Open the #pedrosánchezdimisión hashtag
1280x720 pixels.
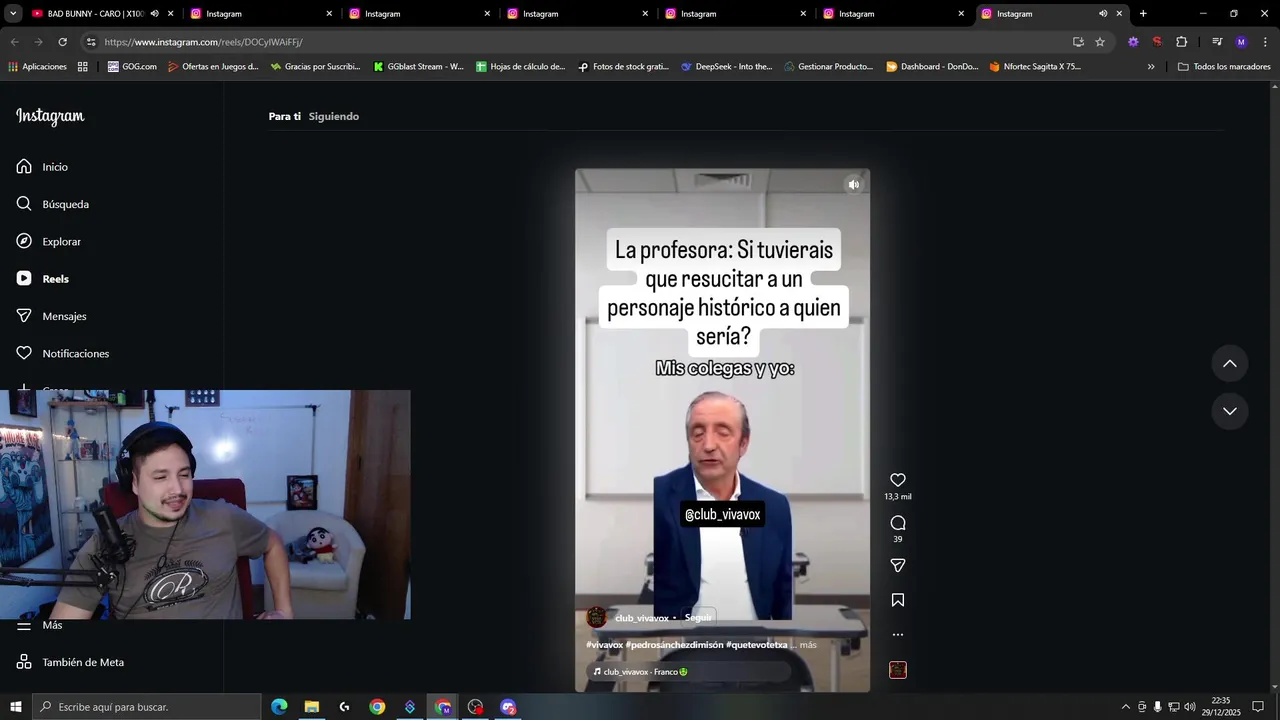(675, 645)
